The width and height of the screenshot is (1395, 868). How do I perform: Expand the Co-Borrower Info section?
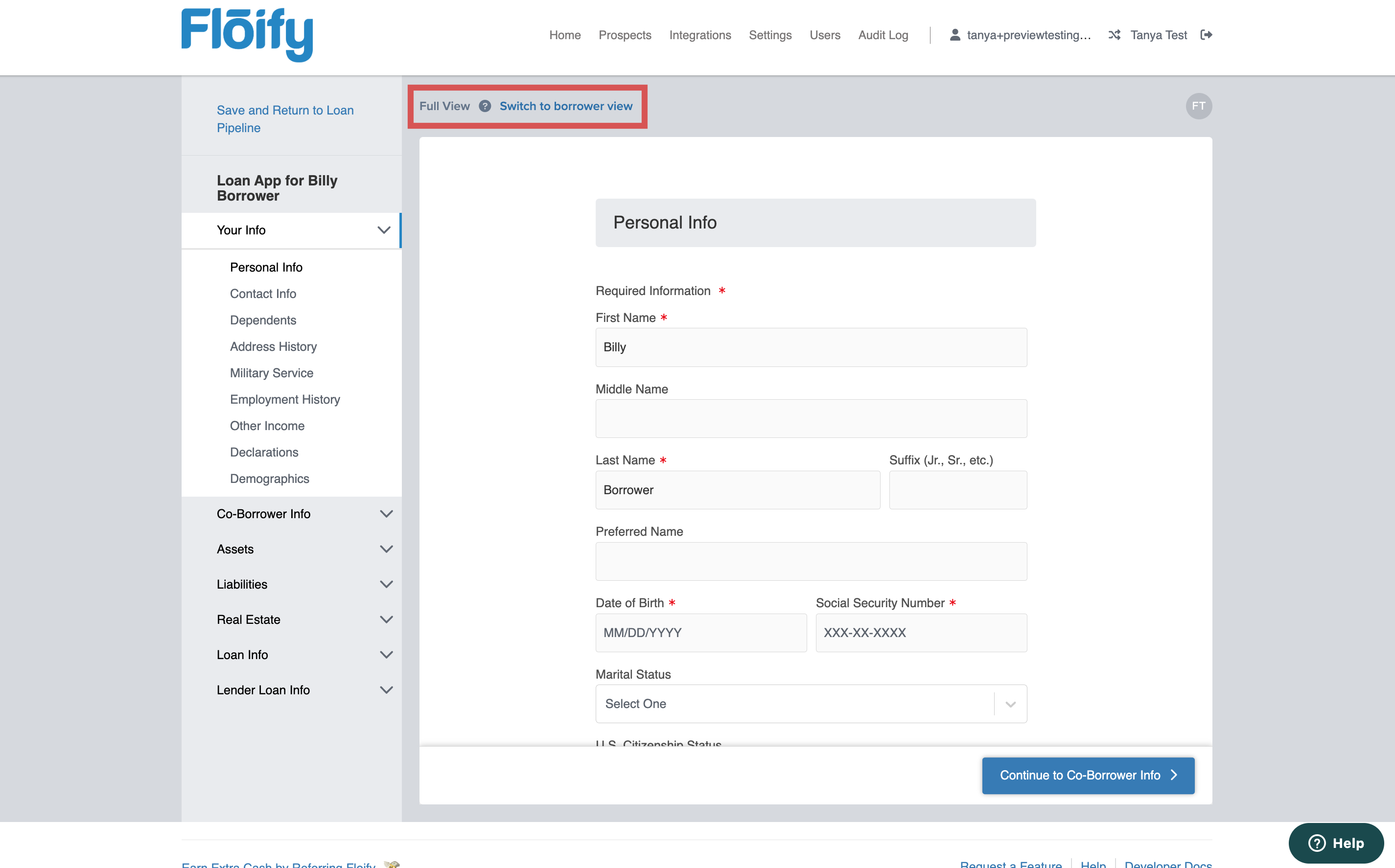point(386,514)
